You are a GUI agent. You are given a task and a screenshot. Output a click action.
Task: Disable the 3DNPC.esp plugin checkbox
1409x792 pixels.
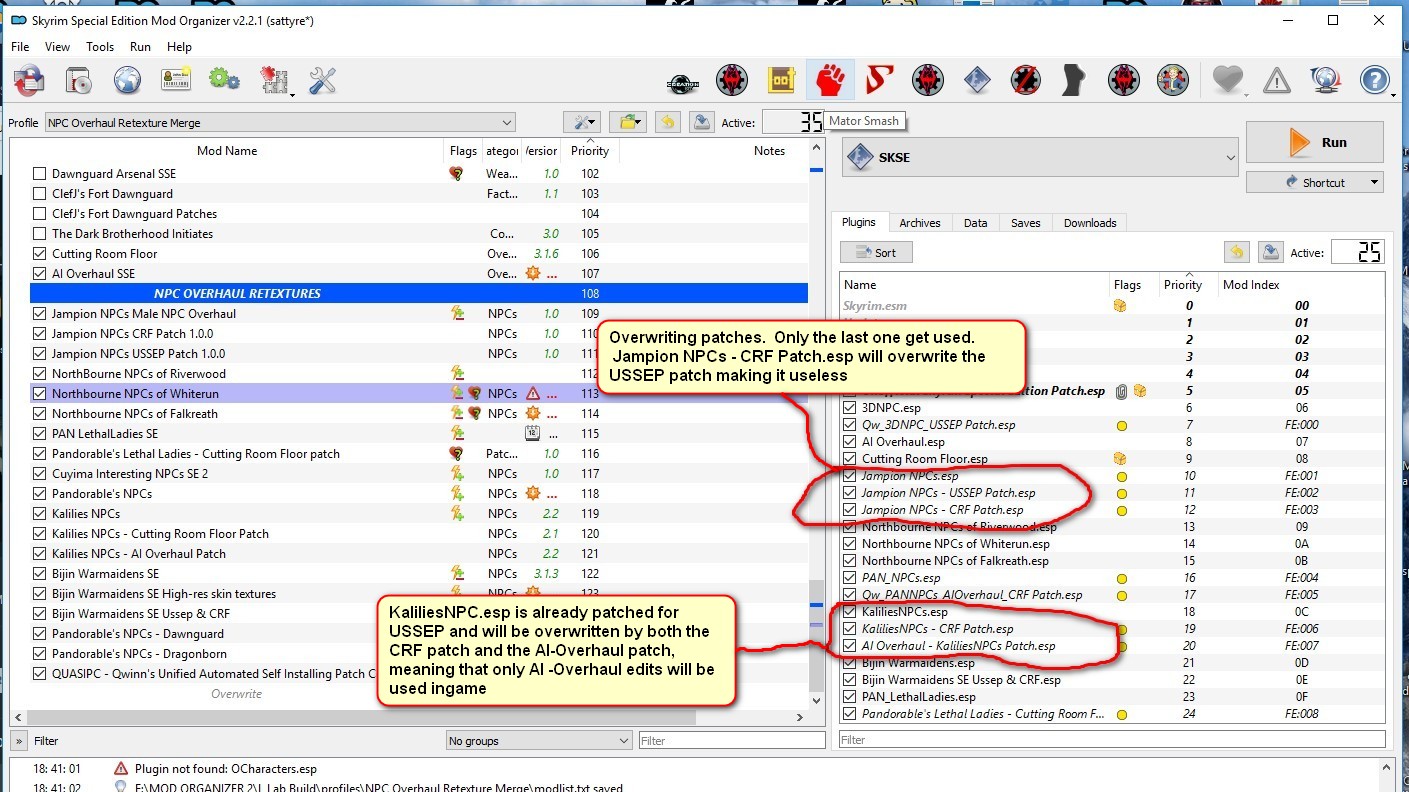[850, 408]
